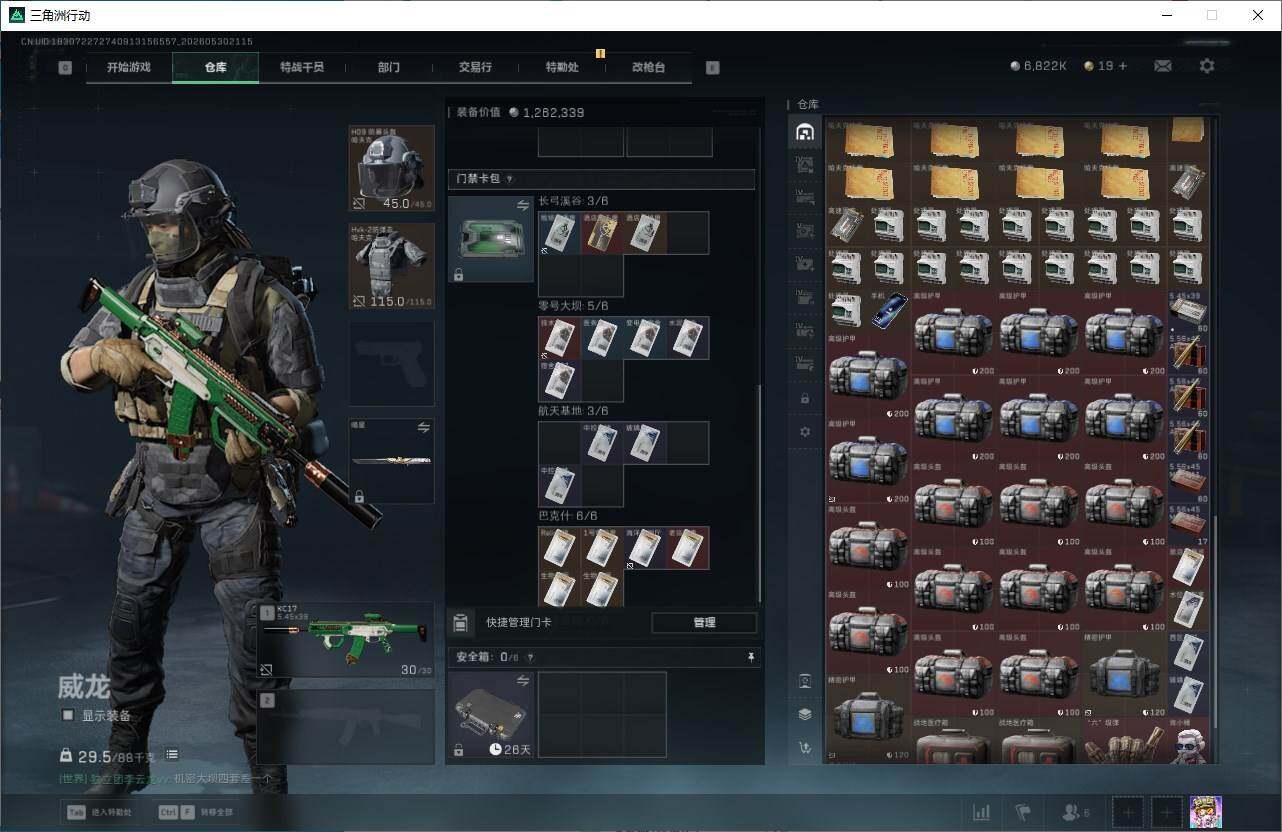Open game settings gear in top bar

tap(1207, 66)
